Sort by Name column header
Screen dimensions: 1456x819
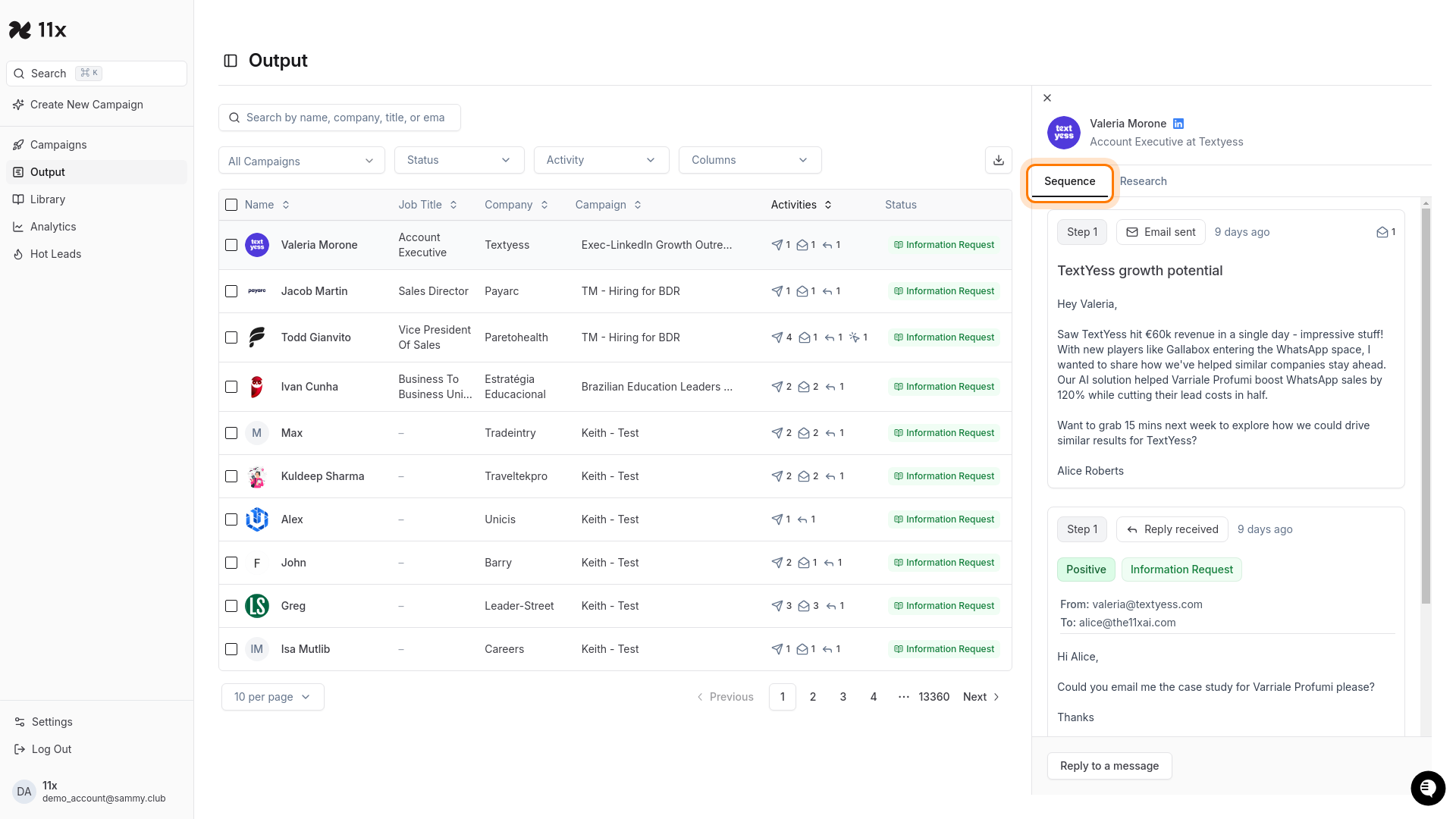(x=267, y=205)
